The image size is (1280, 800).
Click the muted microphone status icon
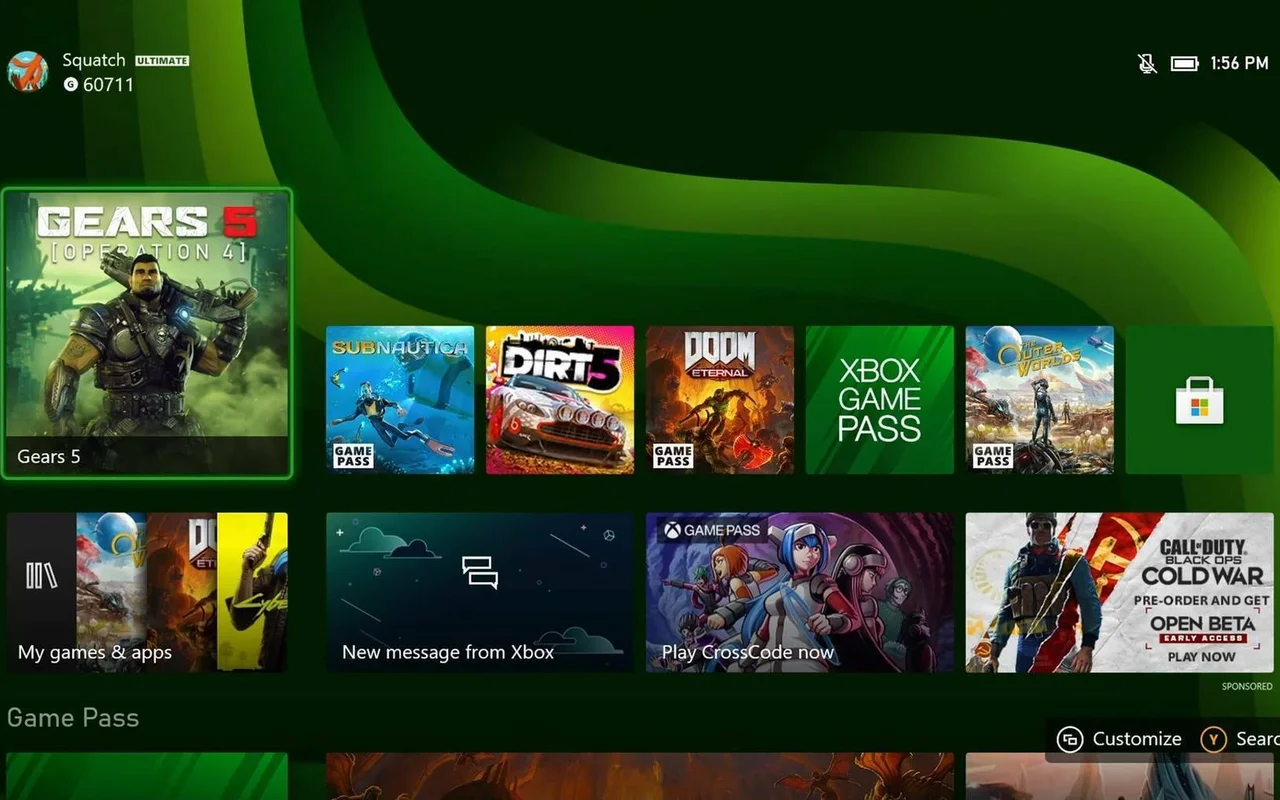point(1147,64)
